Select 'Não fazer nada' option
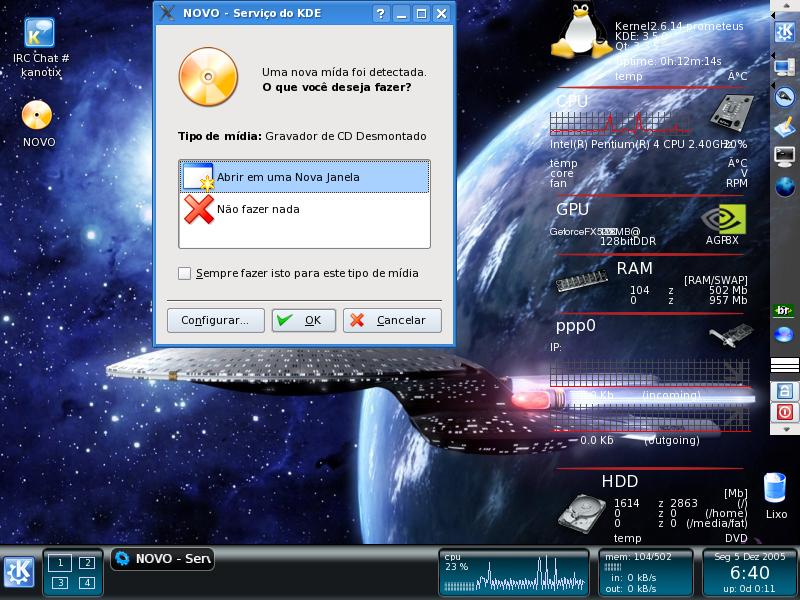This screenshot has width=800, height=600. [x=304, y=209]
